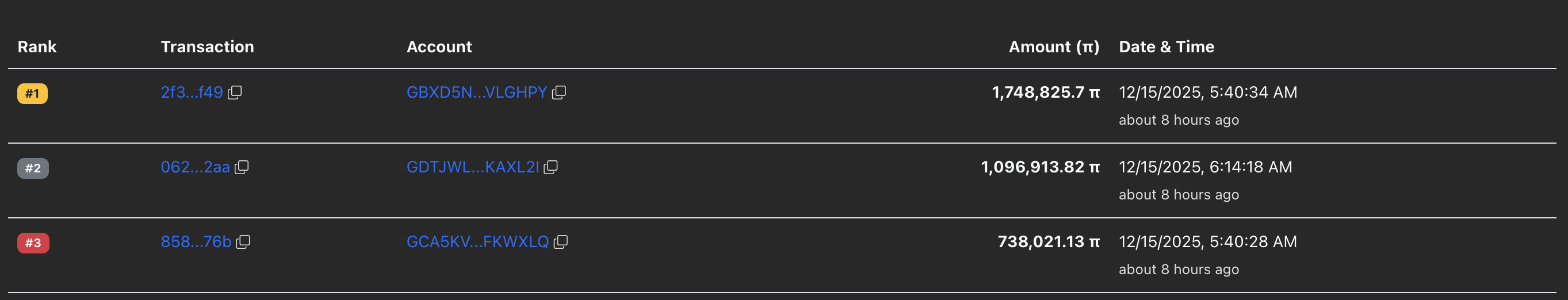The width and height of the screenshot is (1568, 300).
Task: Click the Rank column header
Action: tap(36, 47)
